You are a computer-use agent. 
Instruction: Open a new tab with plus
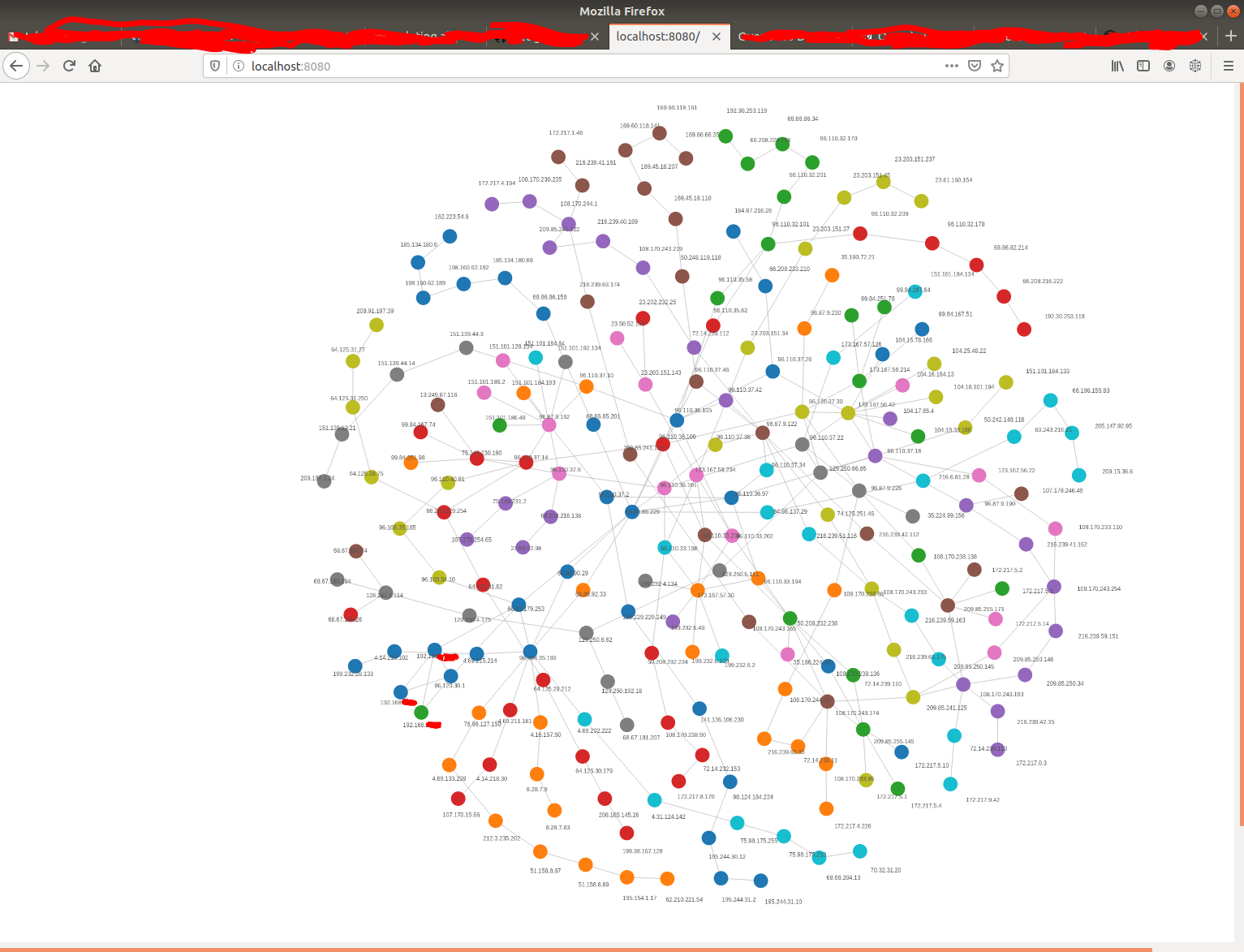(x=1231, y=36)
